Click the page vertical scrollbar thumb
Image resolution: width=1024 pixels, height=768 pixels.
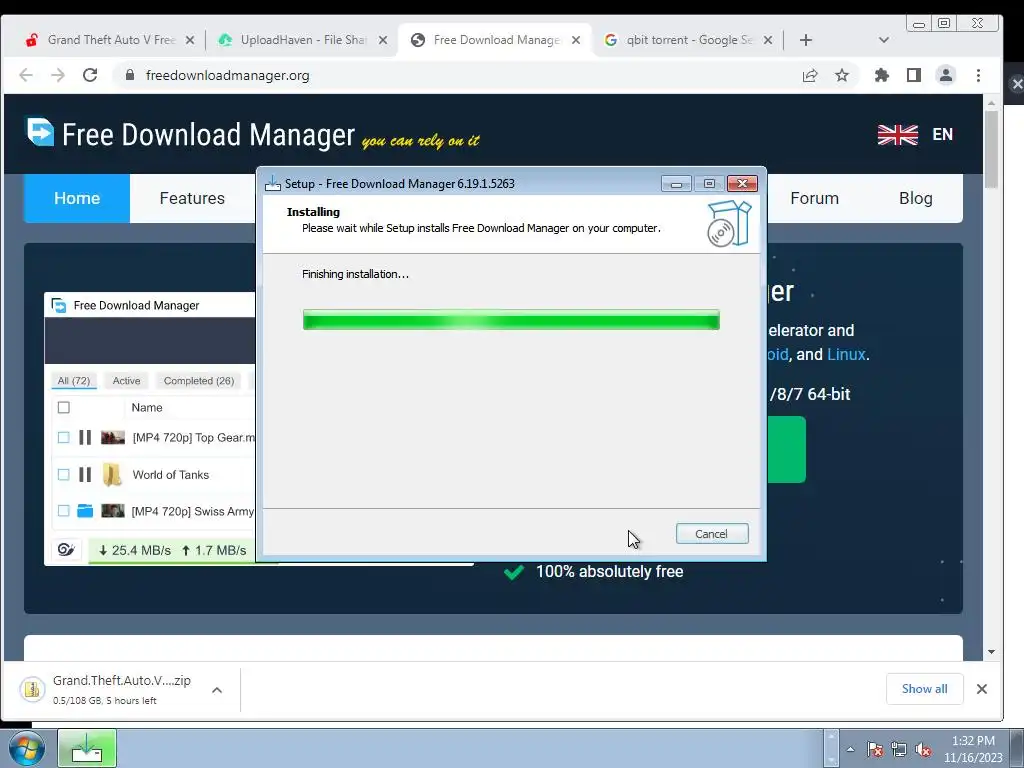point(991,149)
